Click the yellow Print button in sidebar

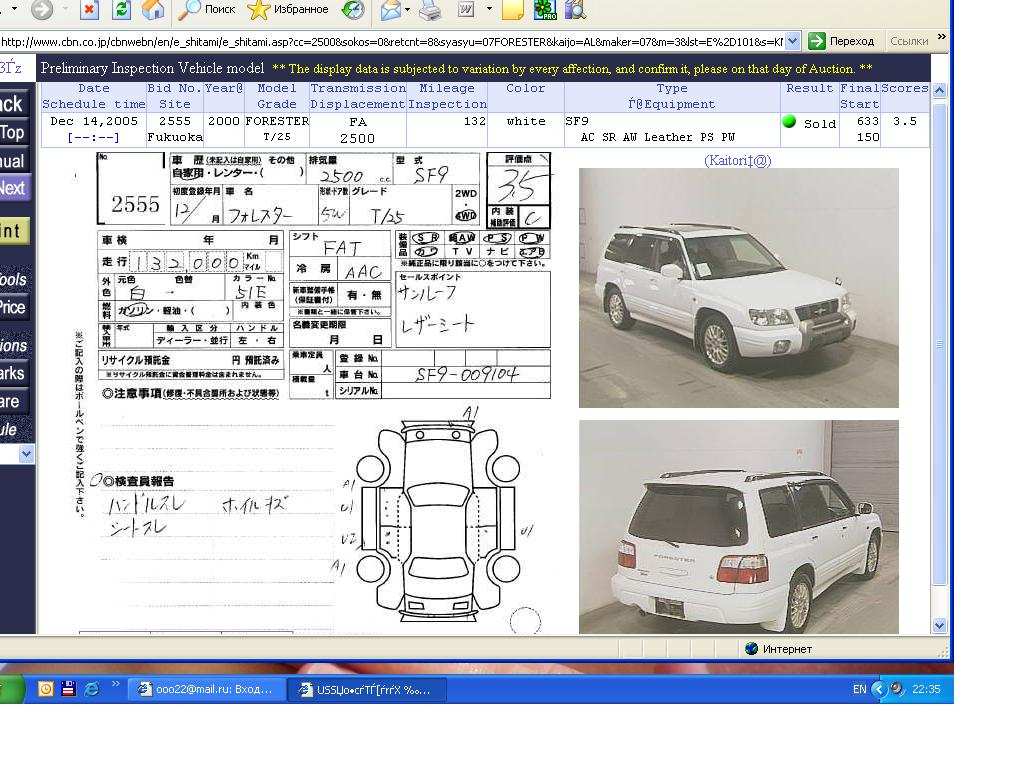pos(14,231)
